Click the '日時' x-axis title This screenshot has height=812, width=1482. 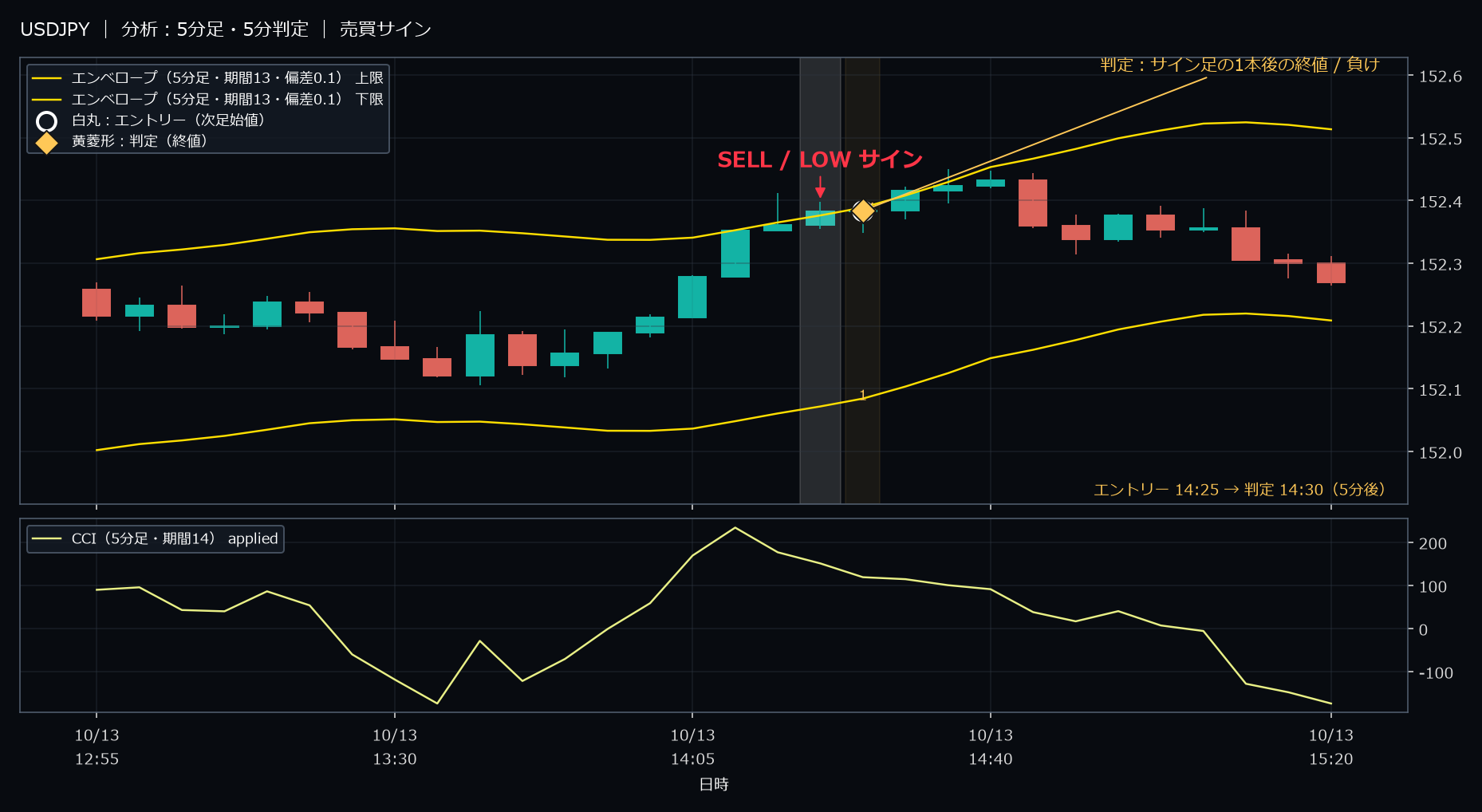click(x=714, y=785)
